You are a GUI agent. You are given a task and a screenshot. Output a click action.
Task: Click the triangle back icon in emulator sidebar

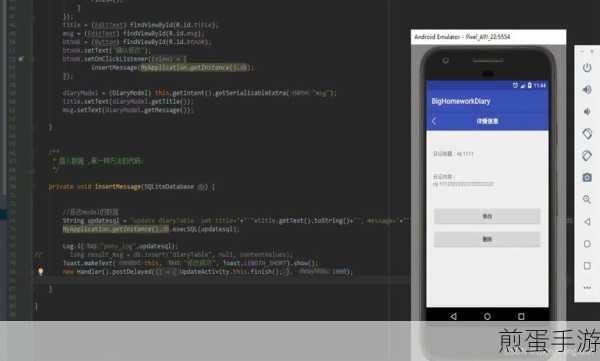coord(587,222)
